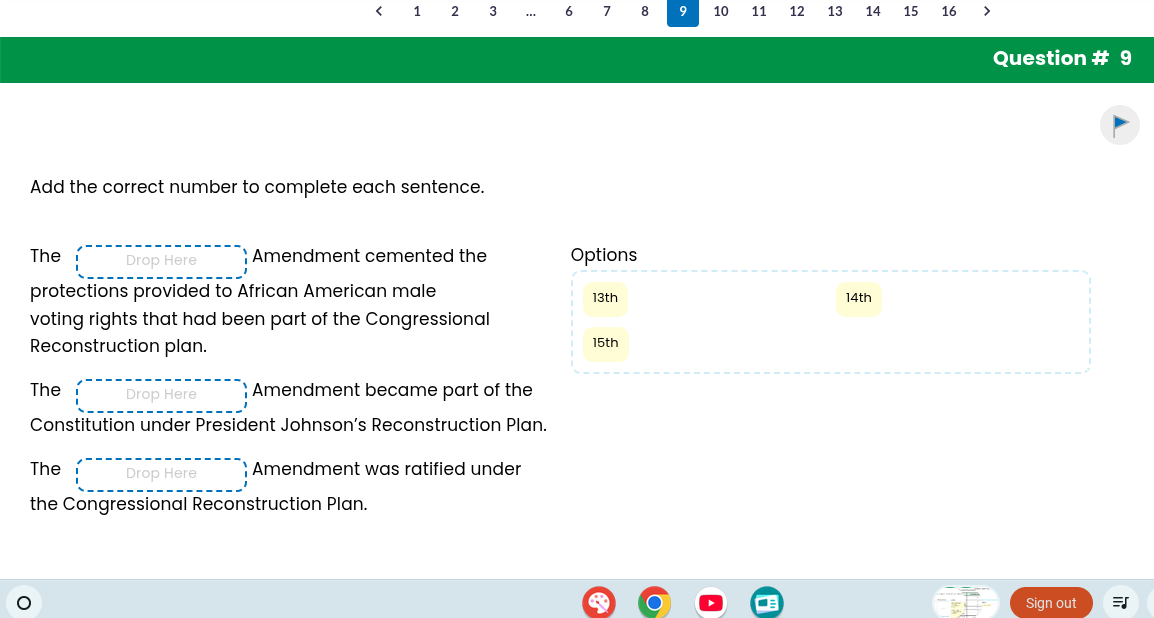The image size is (1154, 618).
Task: Go to previous page with left chevron
Action: [379, 11]
